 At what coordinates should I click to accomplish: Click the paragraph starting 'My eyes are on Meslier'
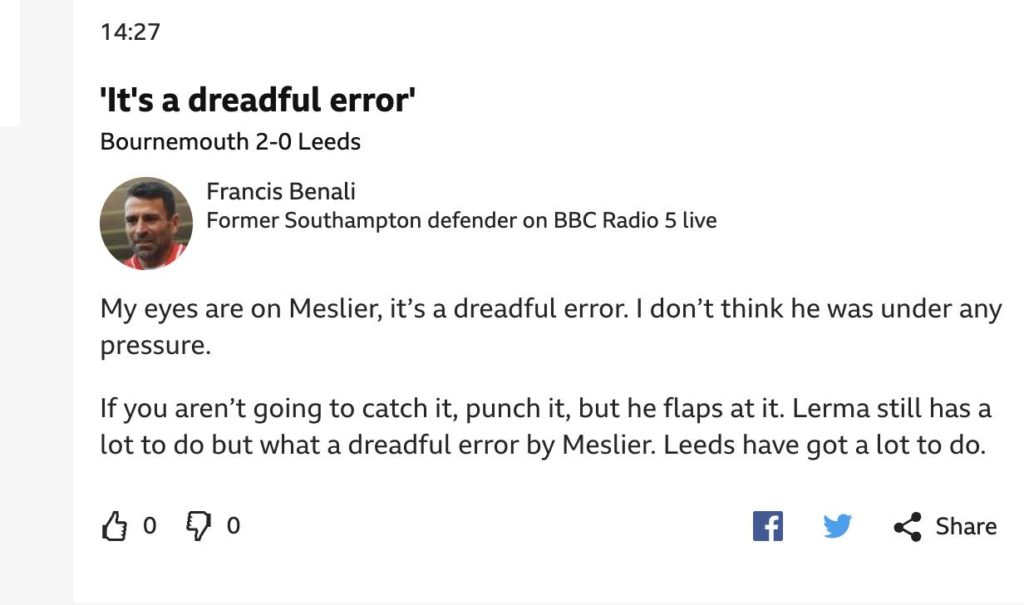tap(551, 327)
